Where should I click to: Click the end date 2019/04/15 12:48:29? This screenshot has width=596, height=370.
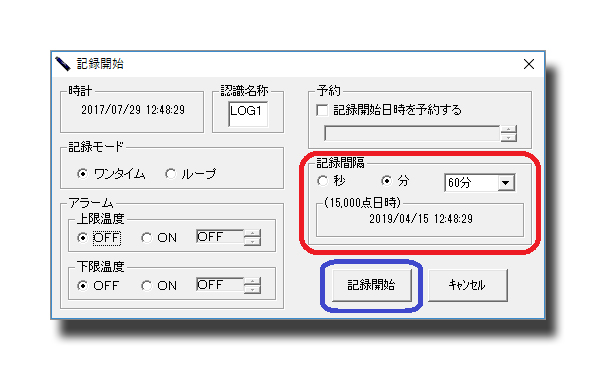click(421, 219)
